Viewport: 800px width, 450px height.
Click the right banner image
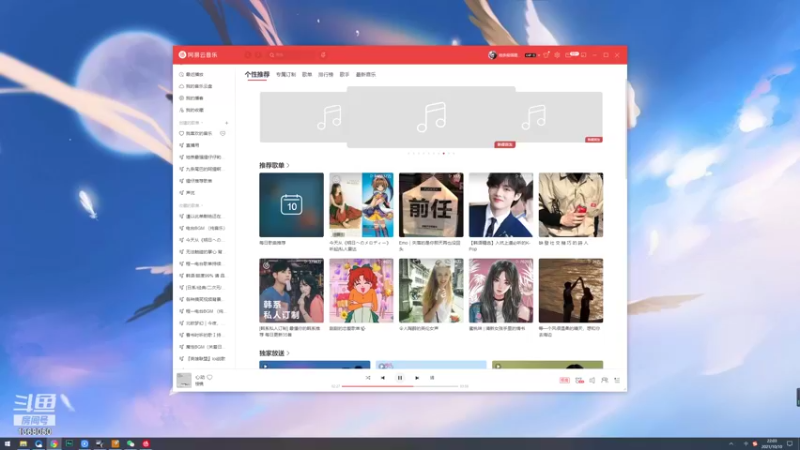coord(559,117)
